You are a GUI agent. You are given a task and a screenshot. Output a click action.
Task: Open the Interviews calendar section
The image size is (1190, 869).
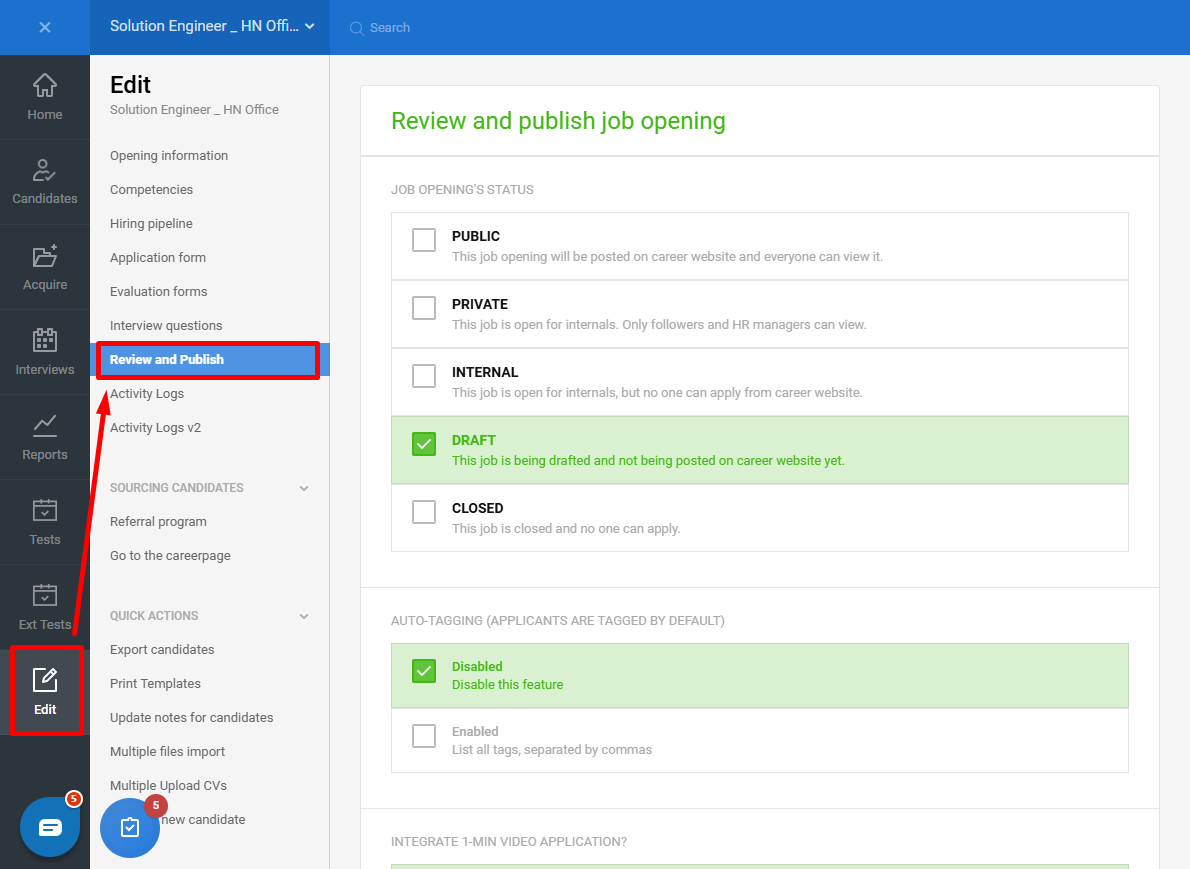coord(45,352)
